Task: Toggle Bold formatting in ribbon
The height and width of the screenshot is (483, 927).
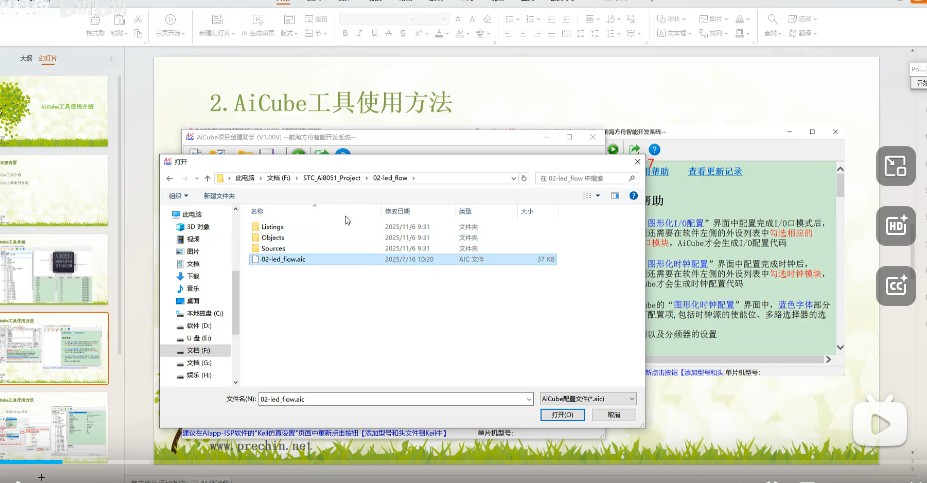Action: click(345, 34)
